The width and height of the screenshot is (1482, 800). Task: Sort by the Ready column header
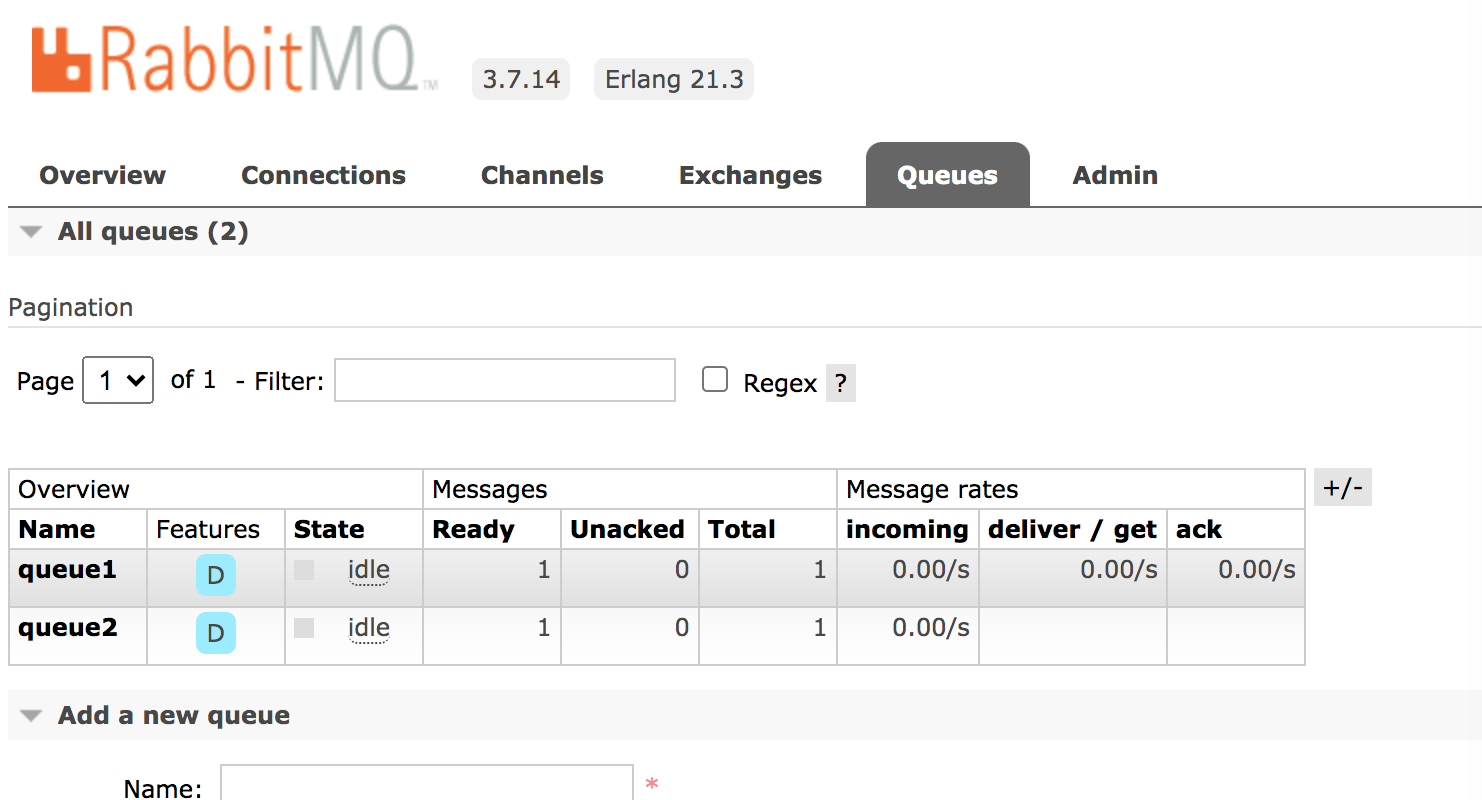click(473, 529)
